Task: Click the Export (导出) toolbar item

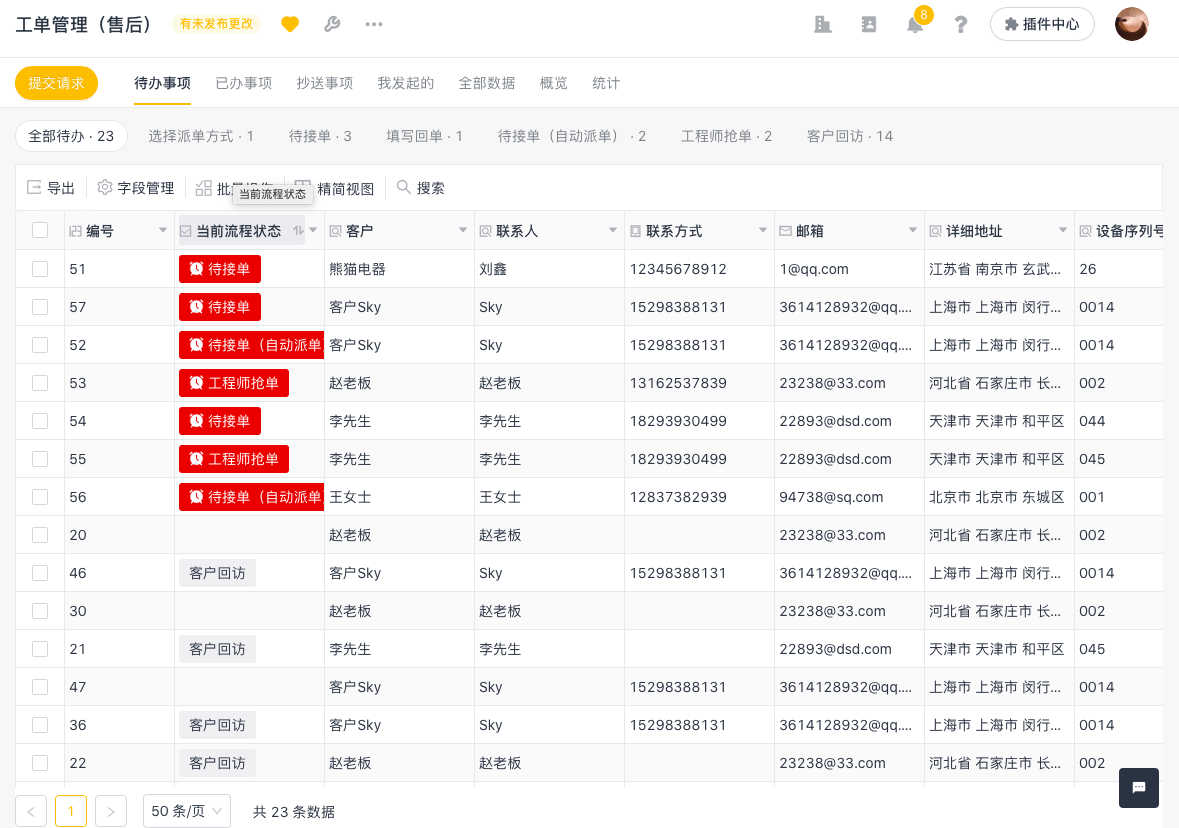Action: click(51, 188)
